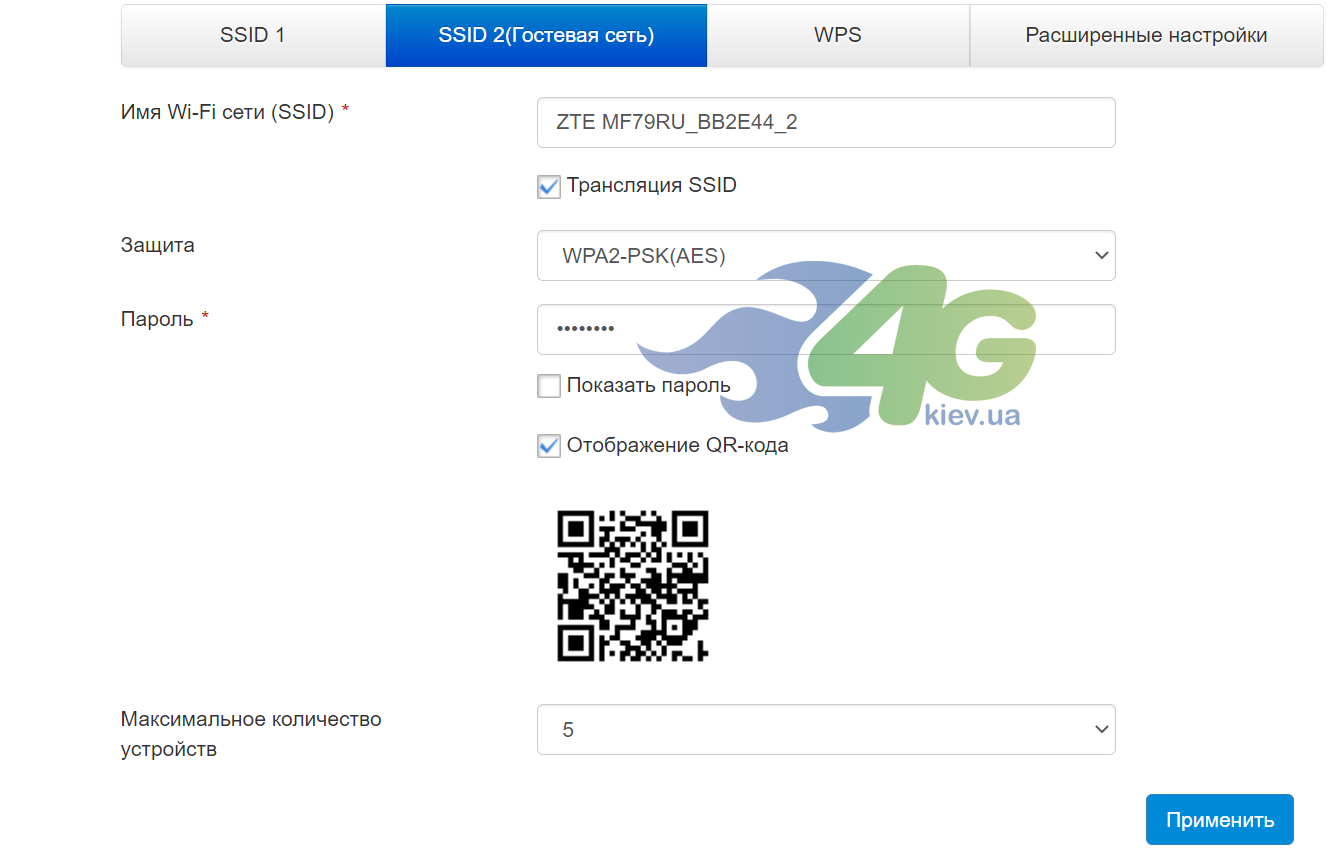Enable the Показать пароль checkbox
Screen dimensions: 1334x854
click(x=549, y=385)
